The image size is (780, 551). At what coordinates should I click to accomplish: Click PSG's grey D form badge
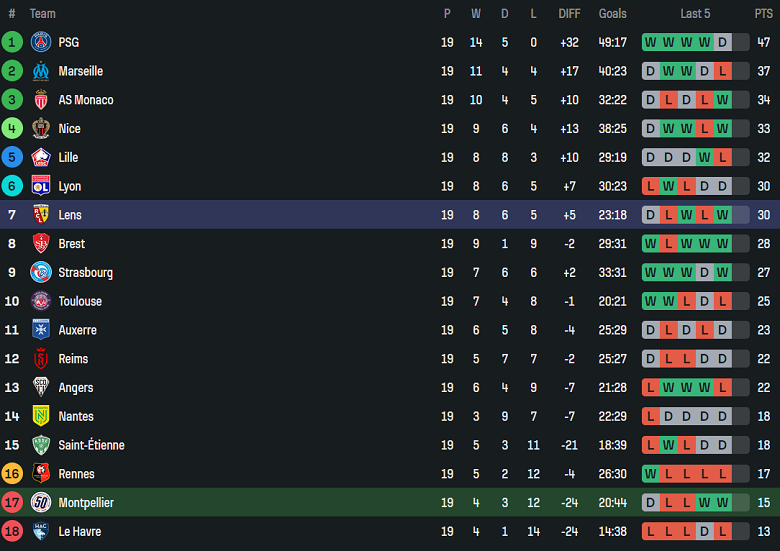coord(723,42)
